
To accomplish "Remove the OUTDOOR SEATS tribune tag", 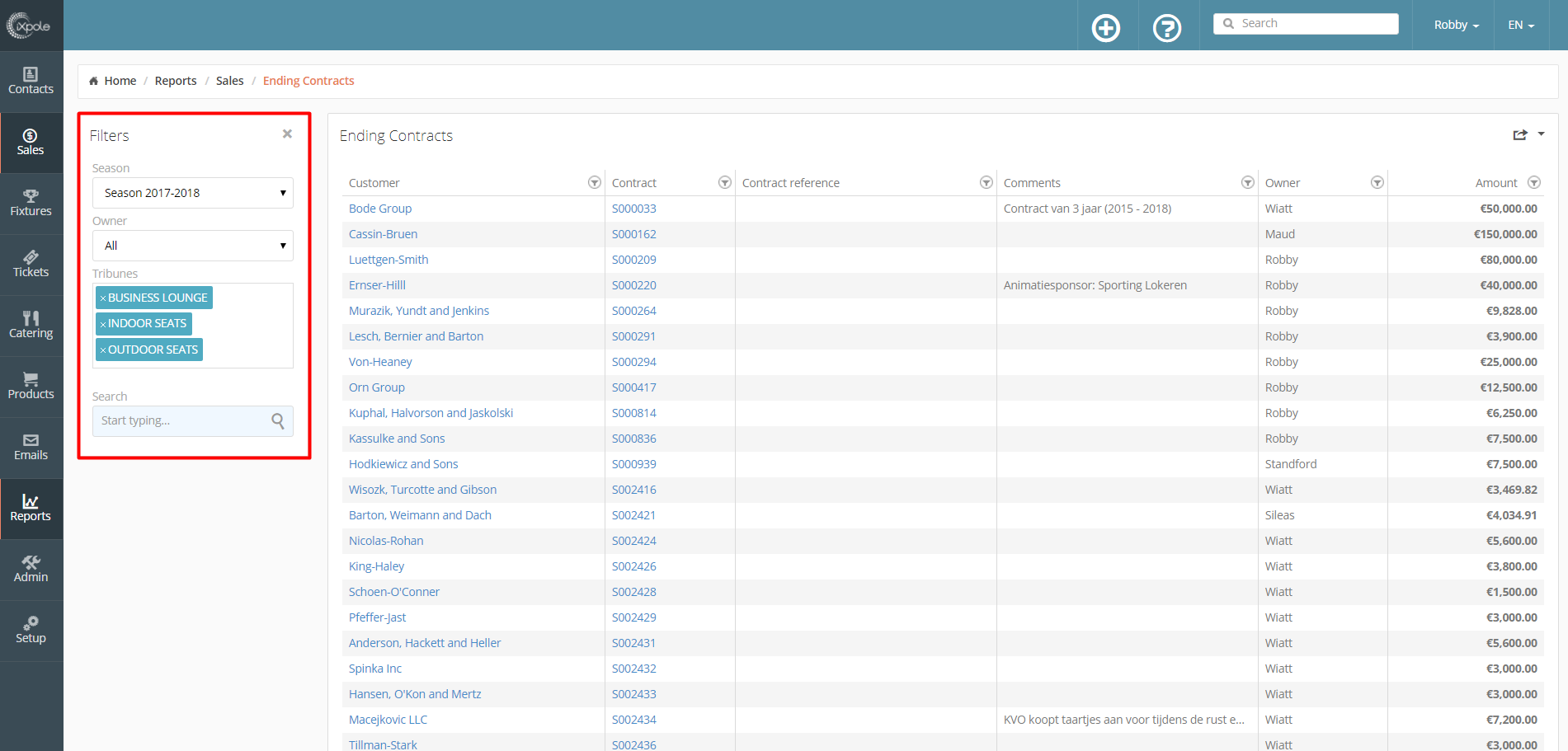I will tap(103, 350).
